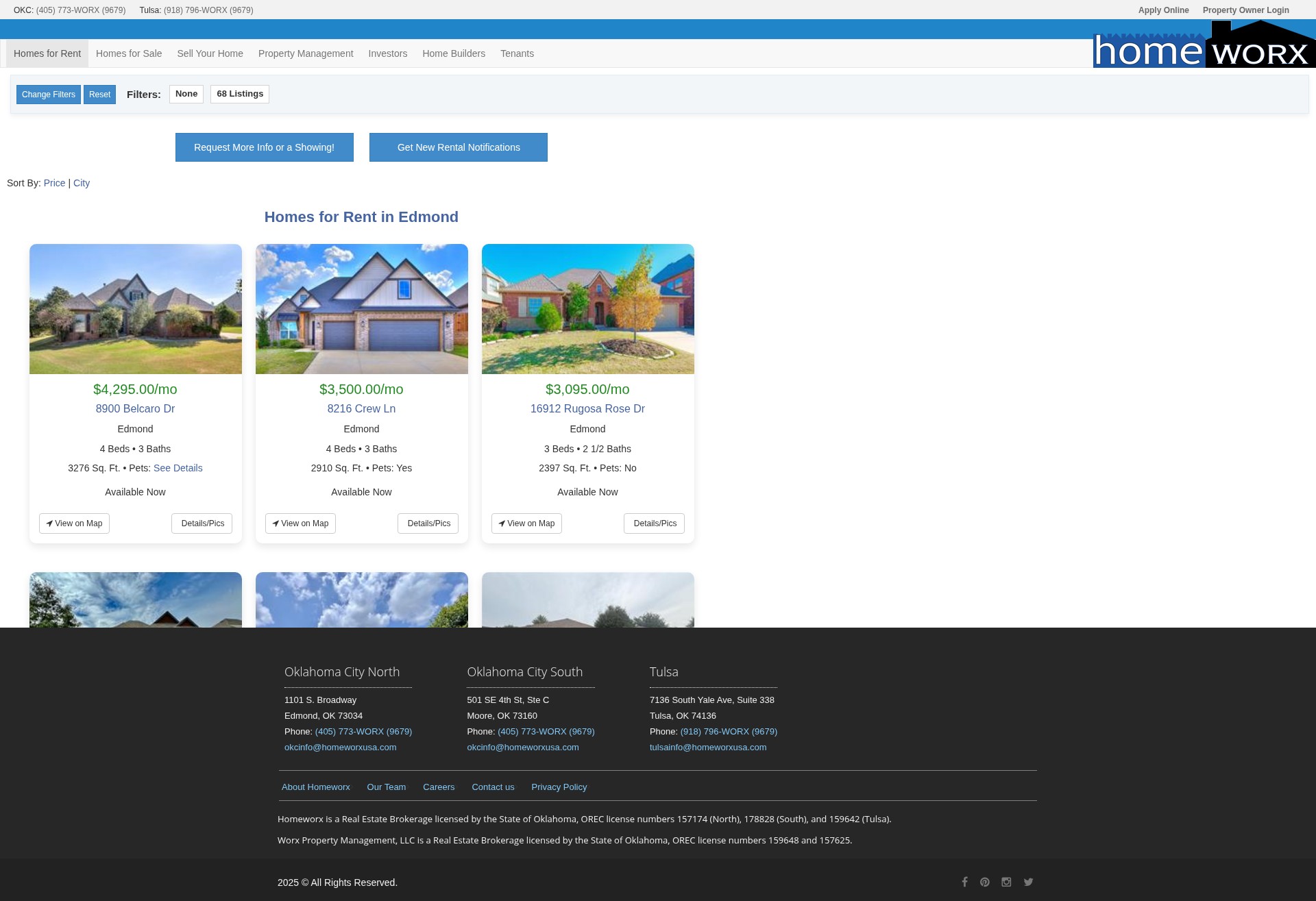The width and height of the screenshot is (1316, 901).
Task: Open the Facebook icon in footer
Action: coord(964,882)
